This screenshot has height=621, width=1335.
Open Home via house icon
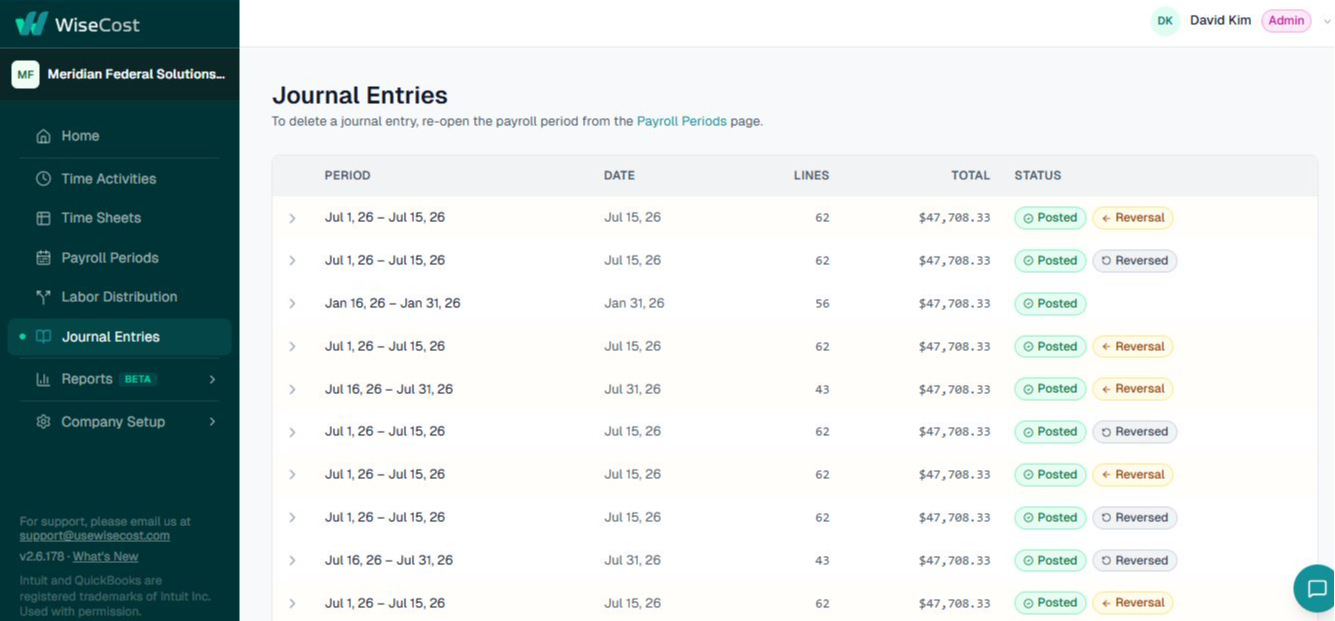pos(43,136)
